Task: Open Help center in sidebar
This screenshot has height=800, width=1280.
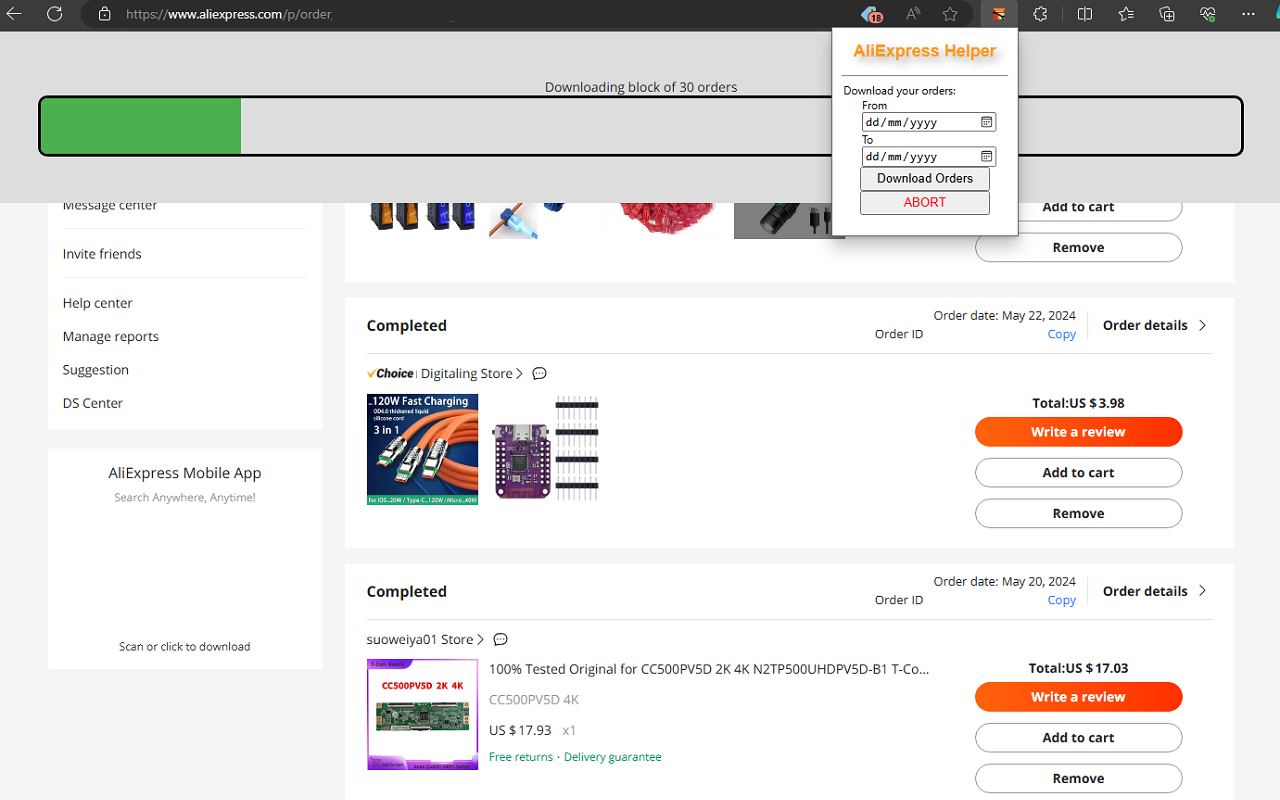Action: pos(97,303)
